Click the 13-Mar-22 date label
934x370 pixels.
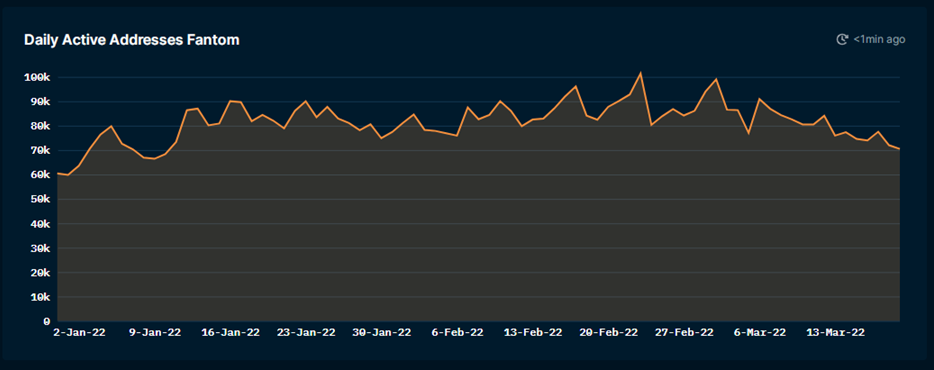tap(835, 332)
